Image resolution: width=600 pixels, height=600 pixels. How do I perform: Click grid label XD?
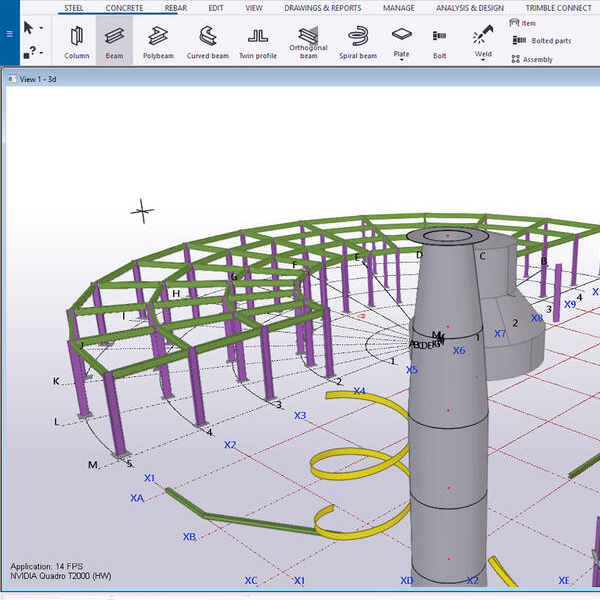[x=406, y=580]
